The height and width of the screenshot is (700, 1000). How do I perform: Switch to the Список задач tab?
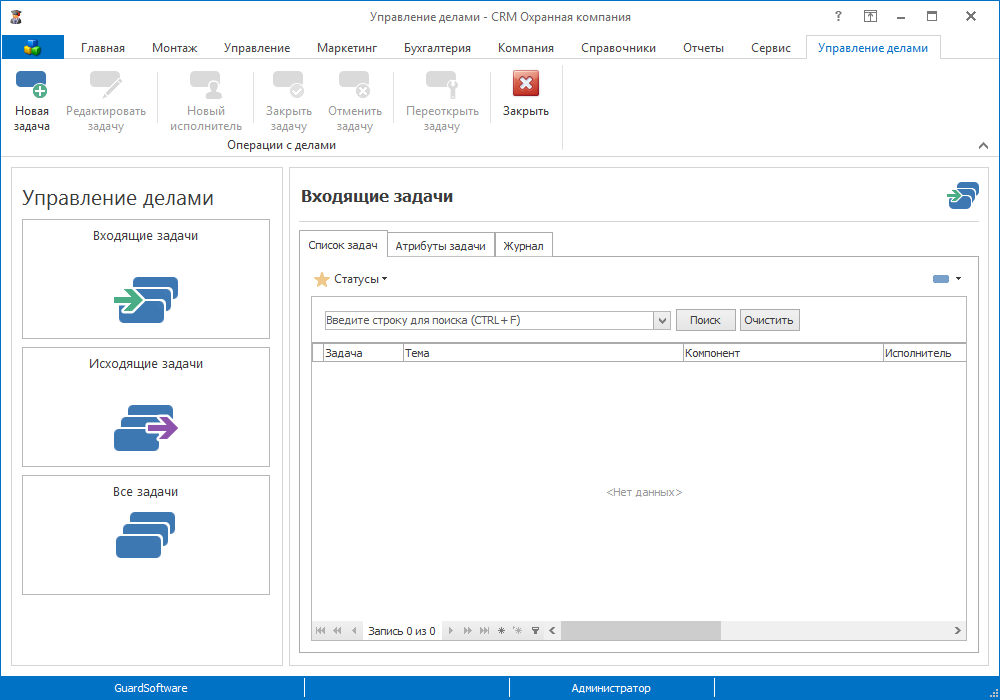343,245
